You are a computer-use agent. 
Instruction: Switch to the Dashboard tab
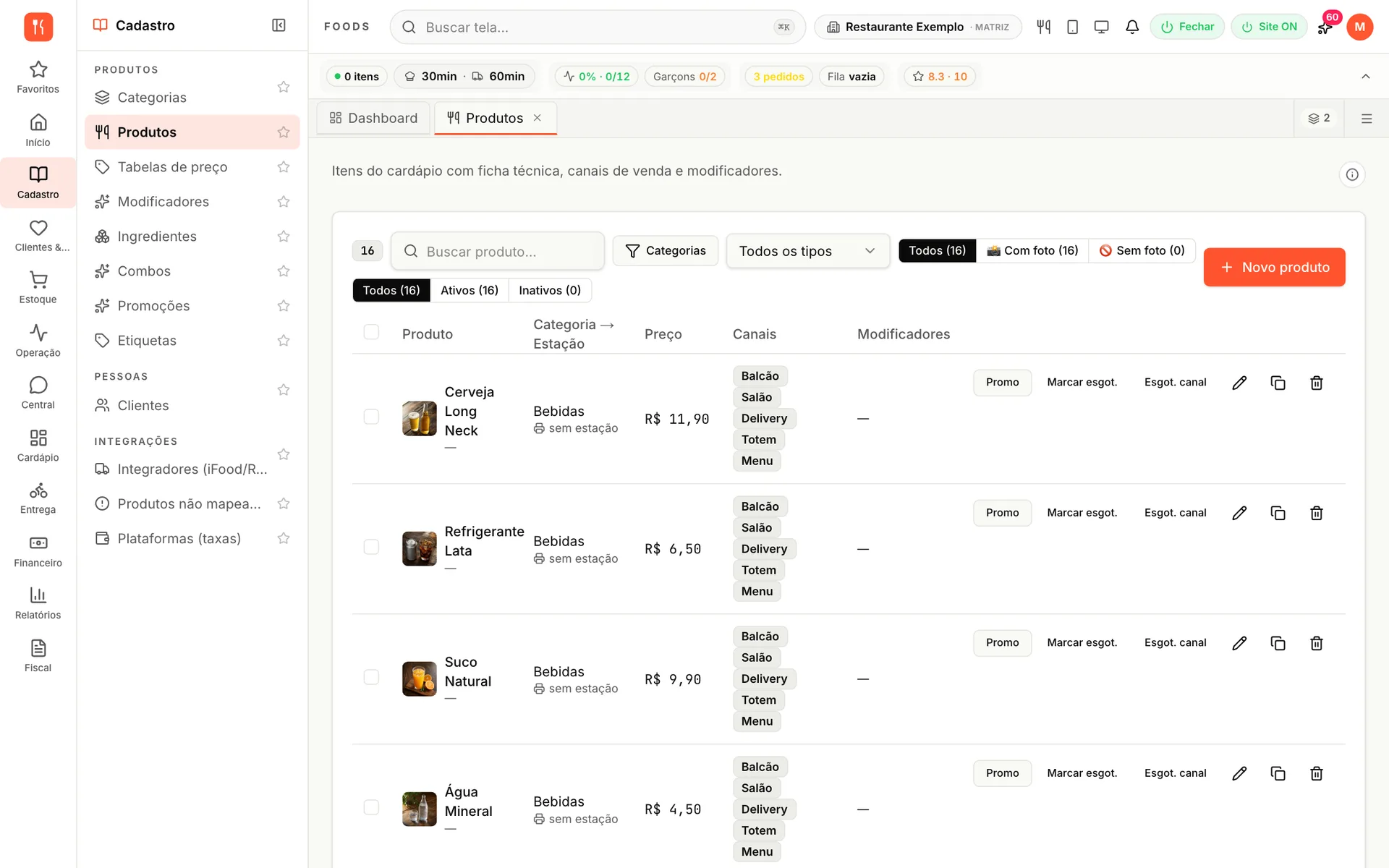click(x=373, y=118)
